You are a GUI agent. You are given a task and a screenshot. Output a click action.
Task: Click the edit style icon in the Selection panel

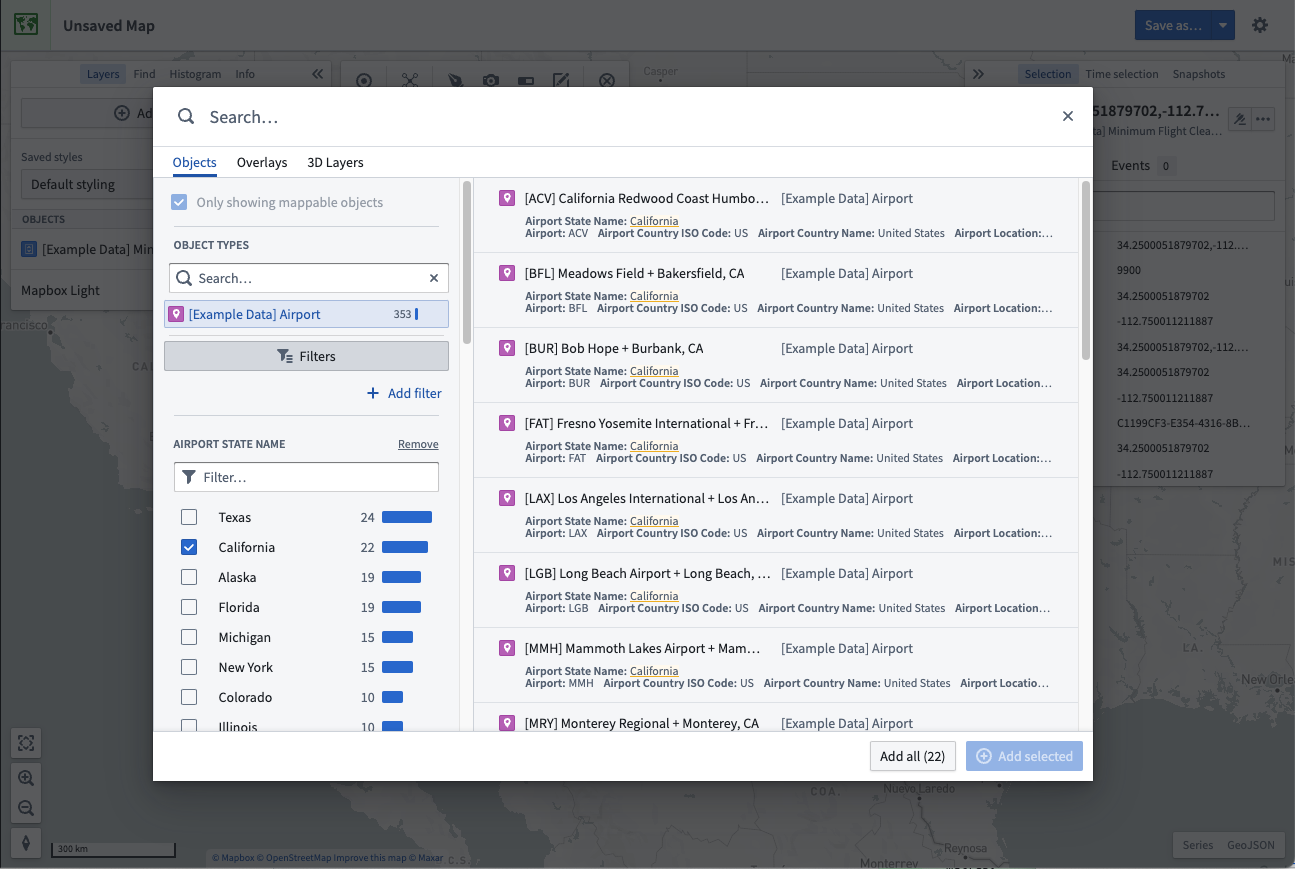(x=1240, y=119)
